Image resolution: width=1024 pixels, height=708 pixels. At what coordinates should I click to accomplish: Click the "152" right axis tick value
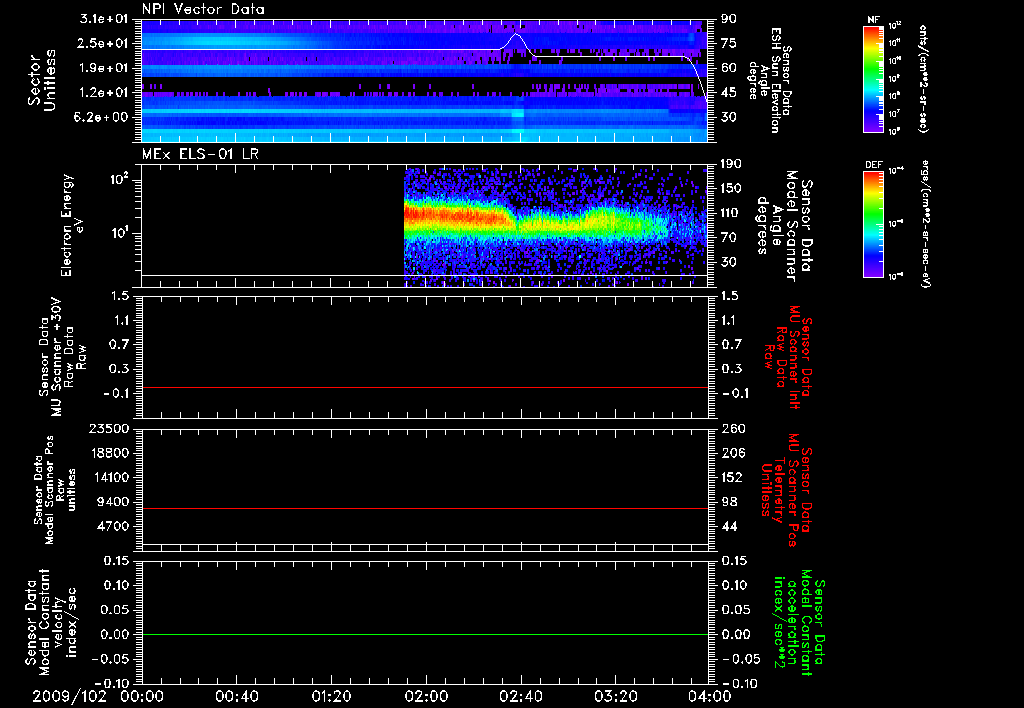pyautogui.click(x=733, y=477)
